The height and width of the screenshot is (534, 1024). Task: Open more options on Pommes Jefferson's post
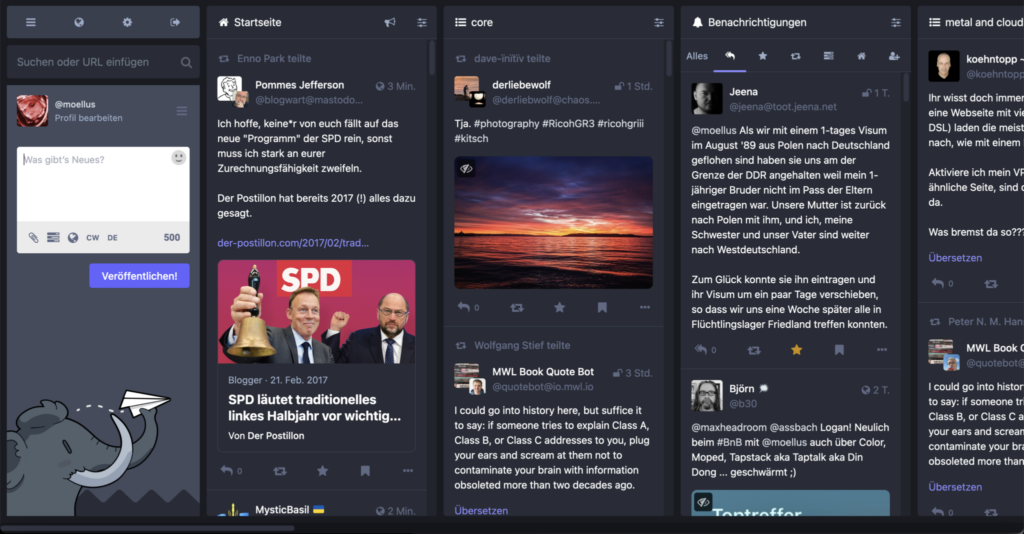click(408, 471)
